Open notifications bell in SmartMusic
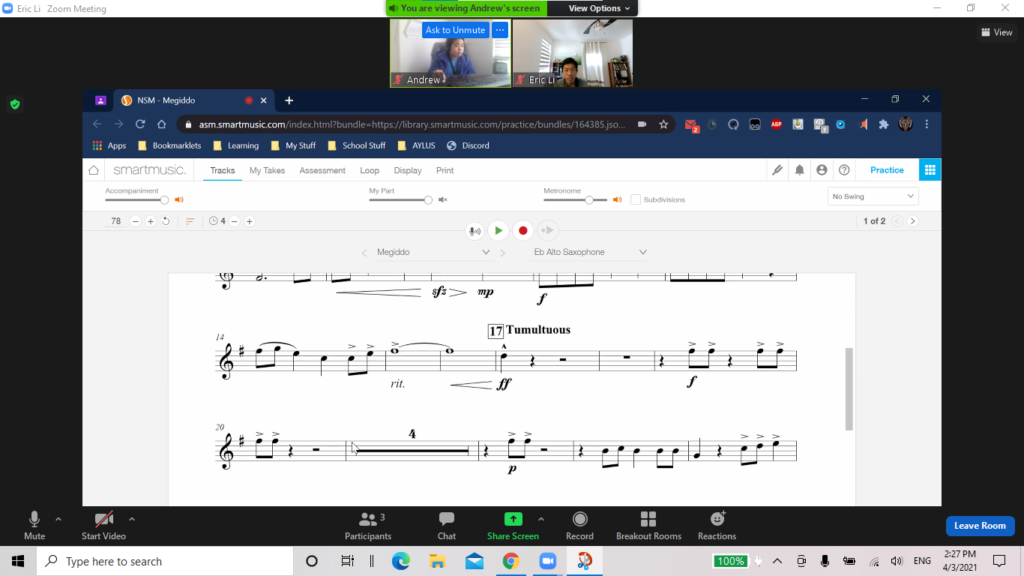 click(799, 170)
